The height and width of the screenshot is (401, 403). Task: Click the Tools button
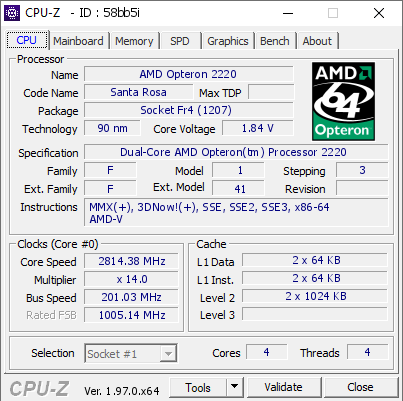click(x=198, y=388)
